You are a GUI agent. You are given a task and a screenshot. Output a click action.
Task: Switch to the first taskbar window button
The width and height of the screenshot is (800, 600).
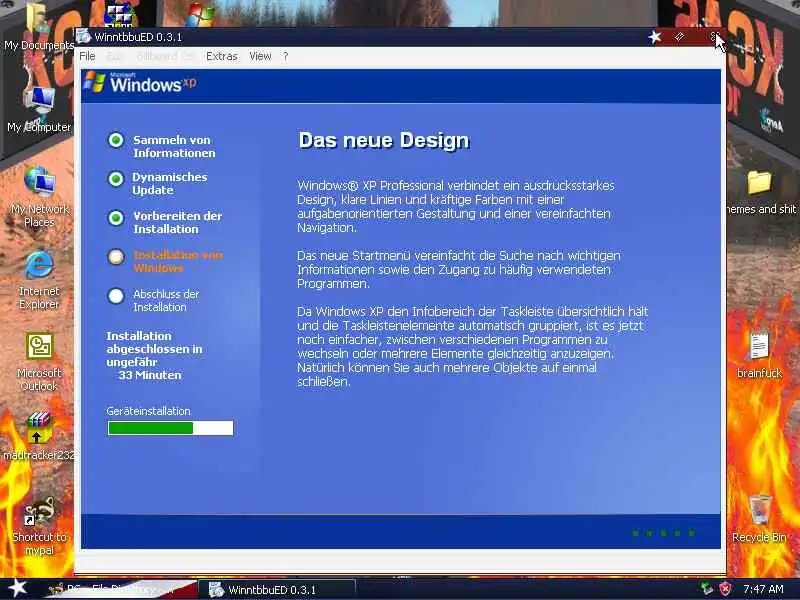point(120,589)
